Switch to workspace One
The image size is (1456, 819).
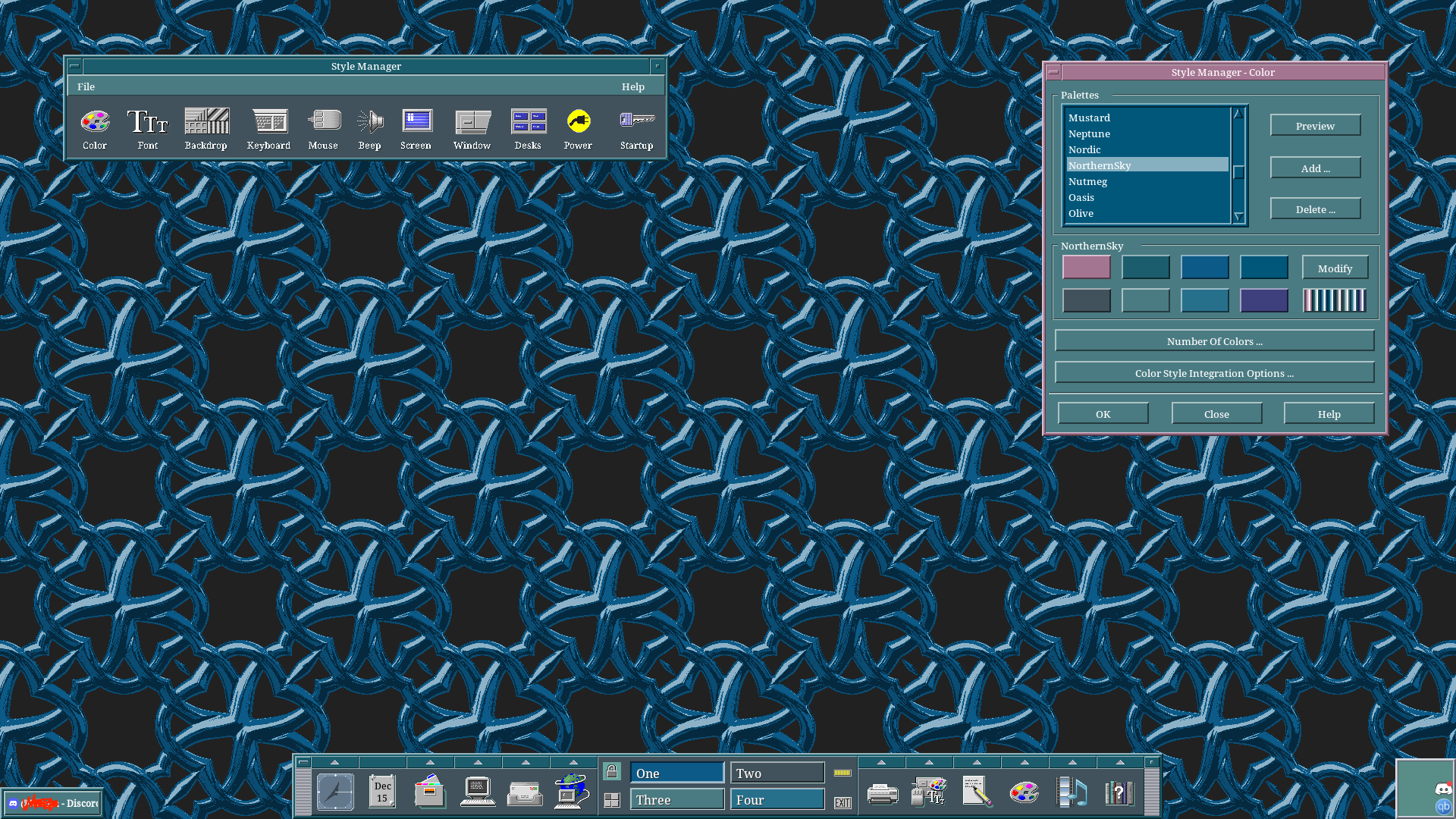(677, 773)
